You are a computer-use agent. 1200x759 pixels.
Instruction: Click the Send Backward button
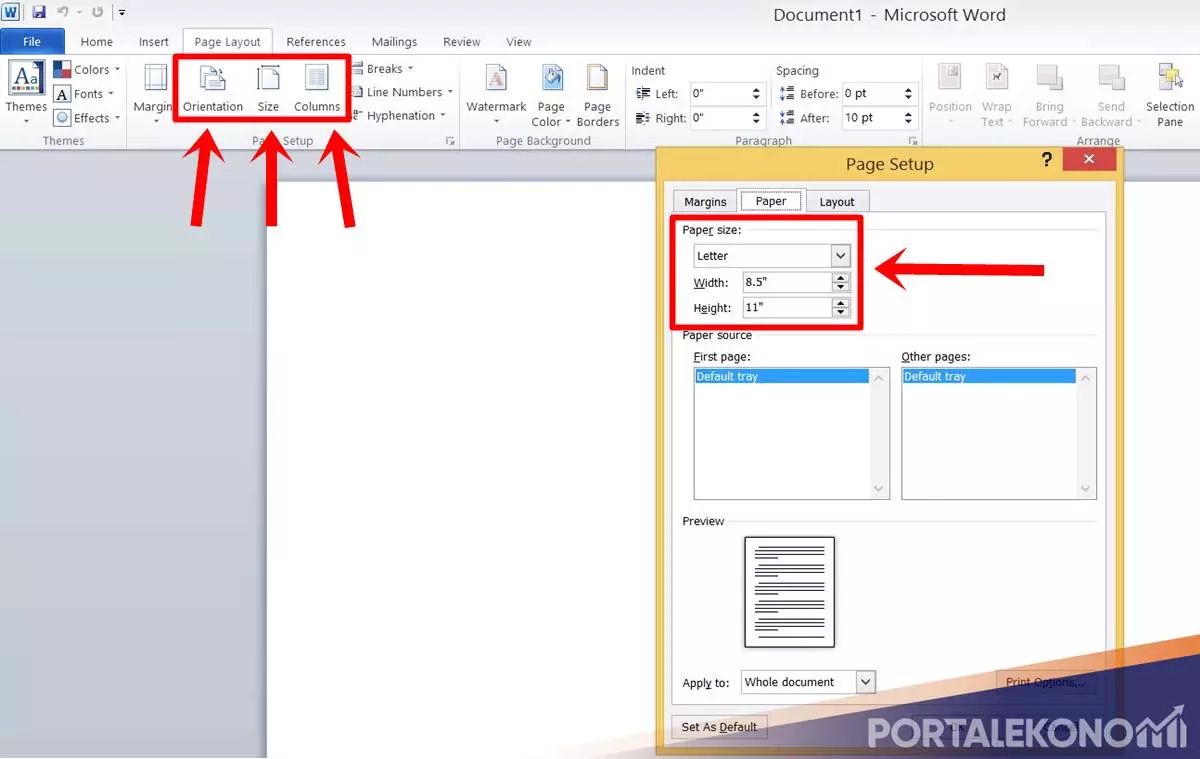tap(1111, 95)
